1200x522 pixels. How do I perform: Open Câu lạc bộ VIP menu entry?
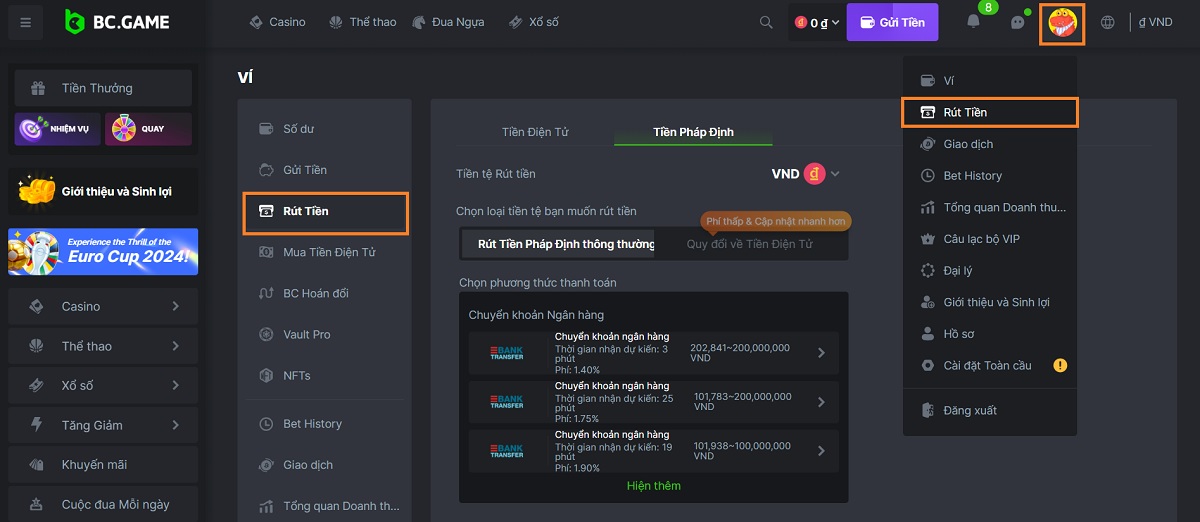point(990,239)
